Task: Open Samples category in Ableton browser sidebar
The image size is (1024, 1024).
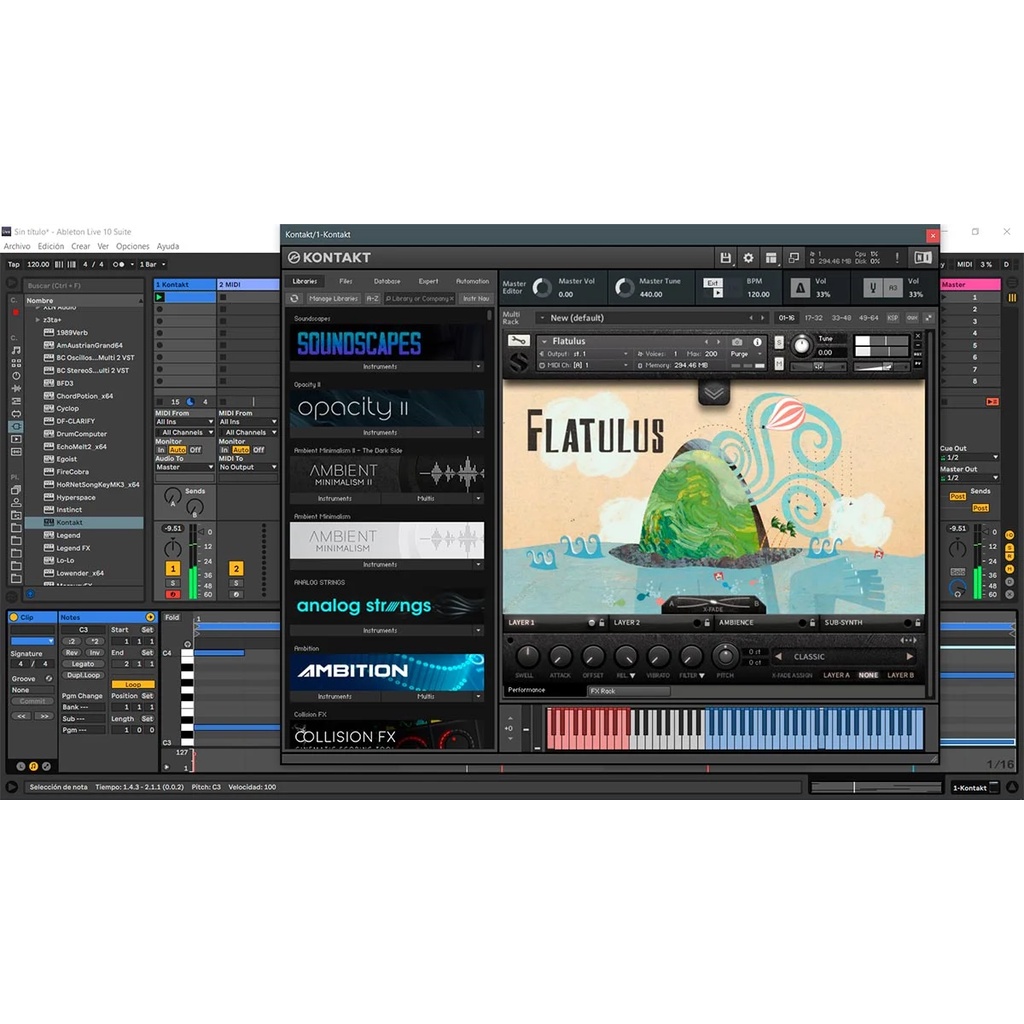Action: tap(16, 452)
